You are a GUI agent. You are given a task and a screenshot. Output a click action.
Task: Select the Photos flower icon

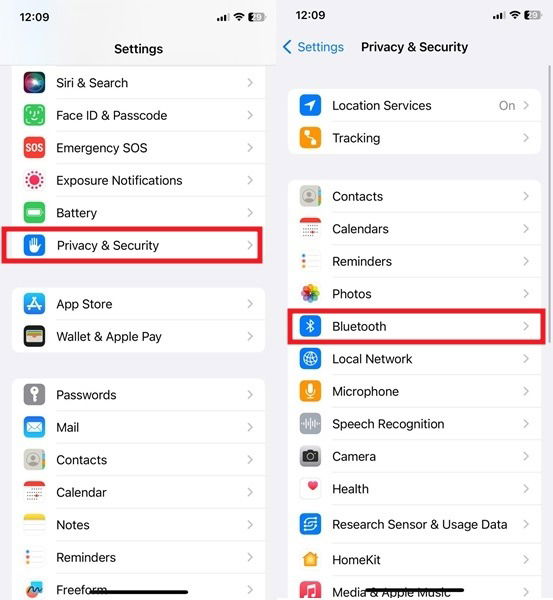coord(310,294)
